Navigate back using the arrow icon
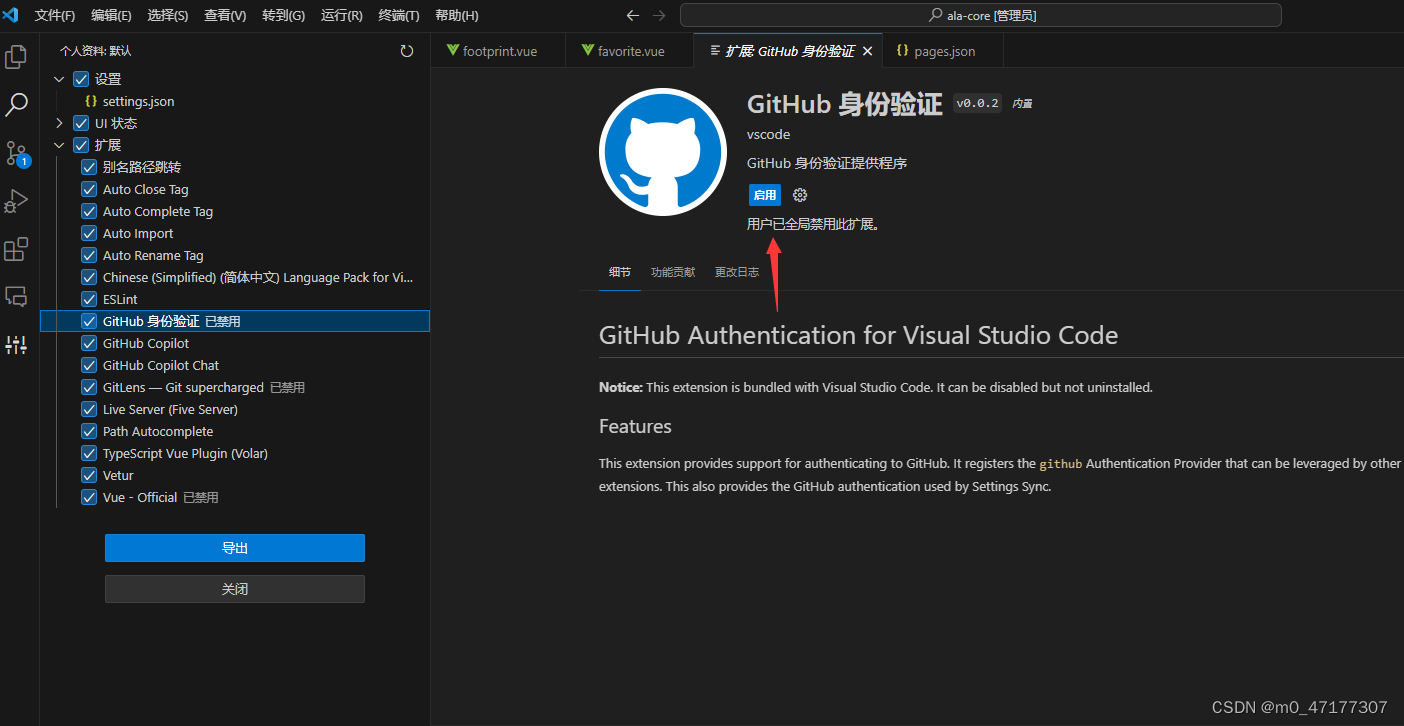The image size is (1404, 726). click(x=633, y=15)
